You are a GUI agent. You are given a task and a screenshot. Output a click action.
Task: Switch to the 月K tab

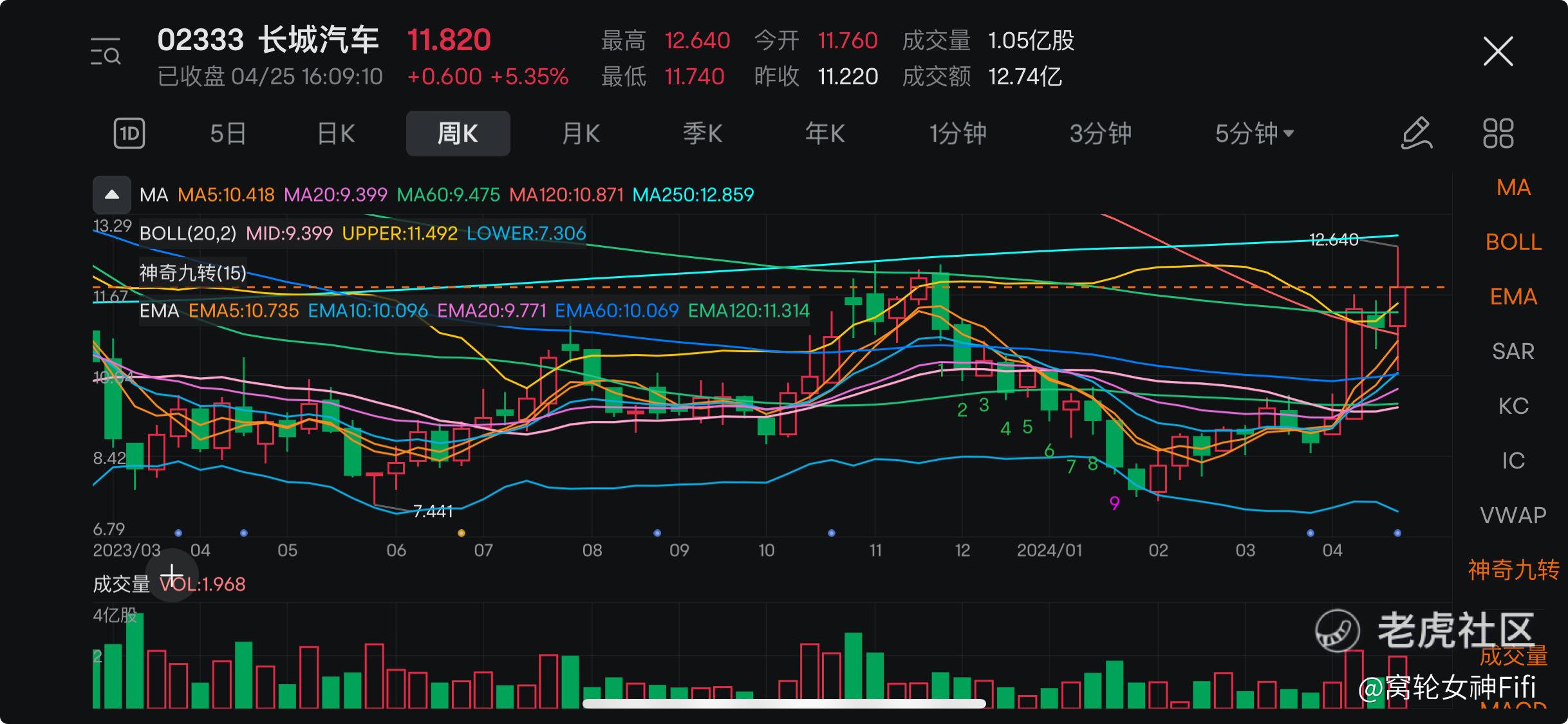[581, 133]
